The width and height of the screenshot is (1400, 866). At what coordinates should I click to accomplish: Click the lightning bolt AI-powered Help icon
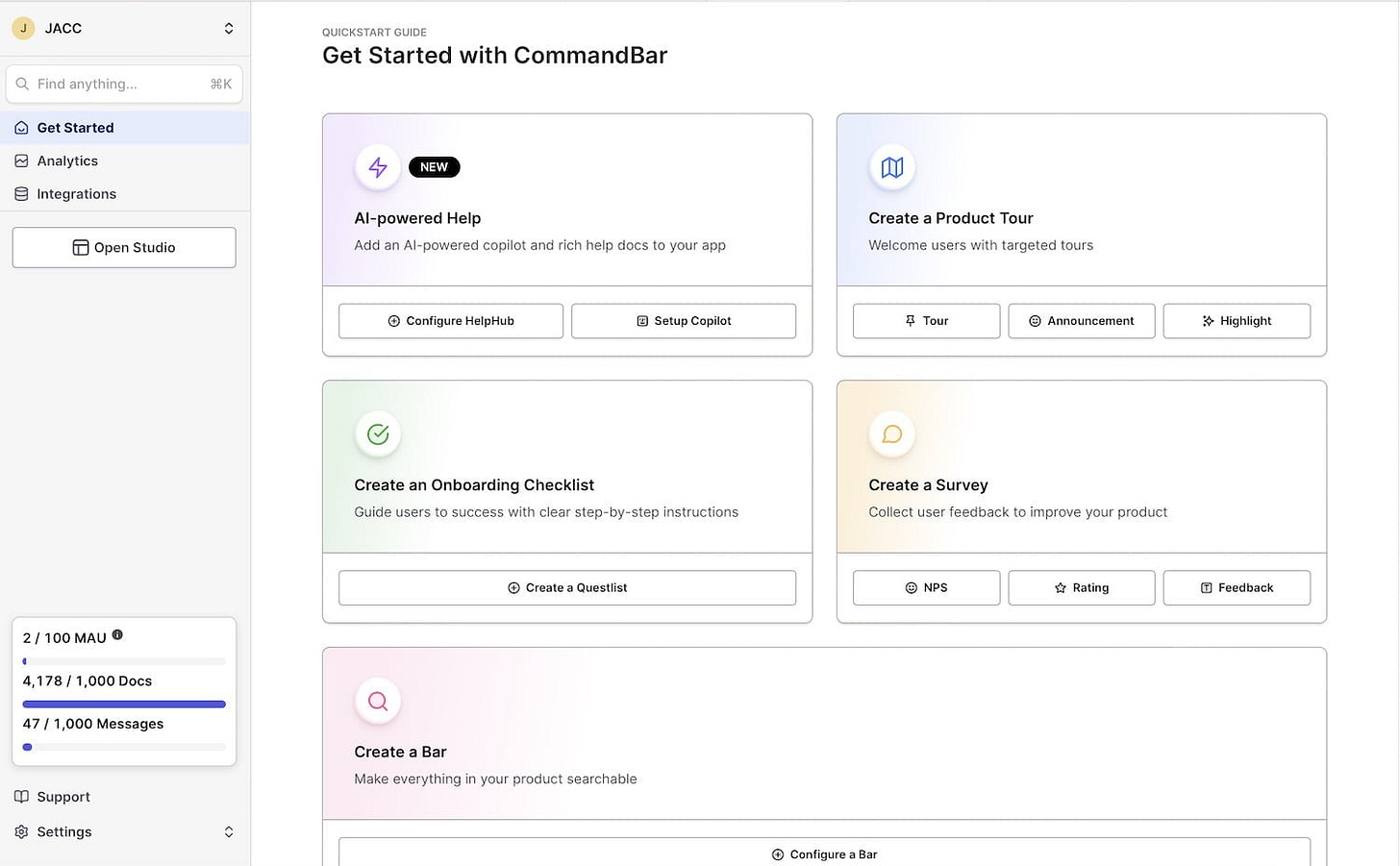point(378,167)
